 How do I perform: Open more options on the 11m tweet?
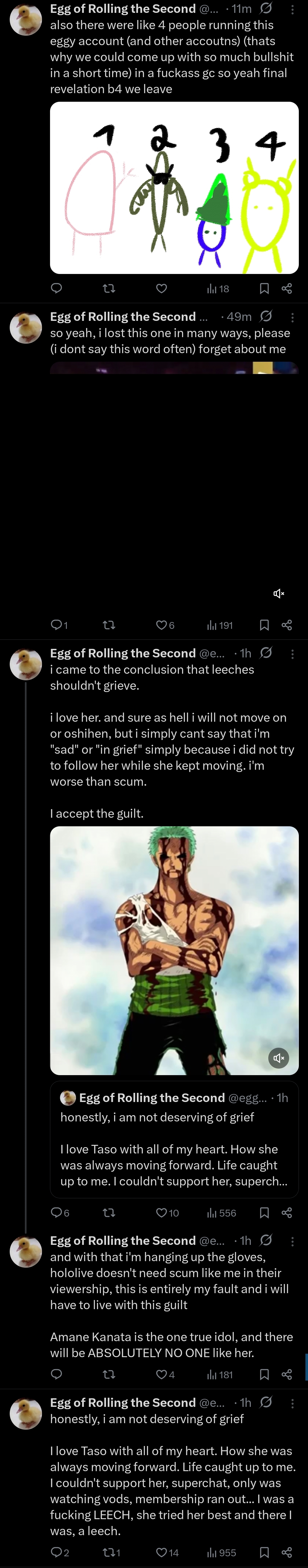pyautogui.click(x=292, y=10)
